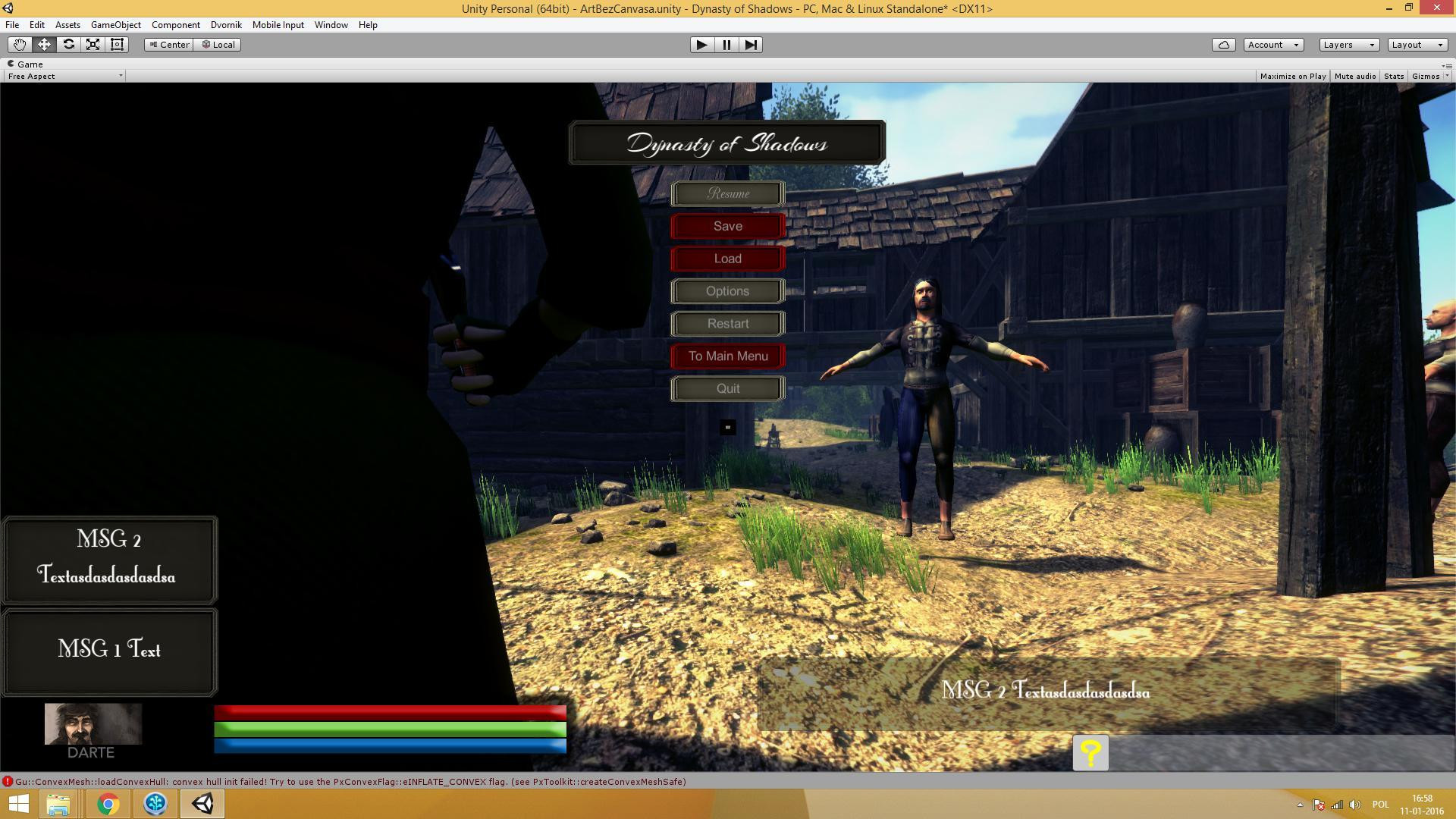The width and height of the screenshot is (1456, 819).
Task: Click the red health bar
Action: [391, 712]
